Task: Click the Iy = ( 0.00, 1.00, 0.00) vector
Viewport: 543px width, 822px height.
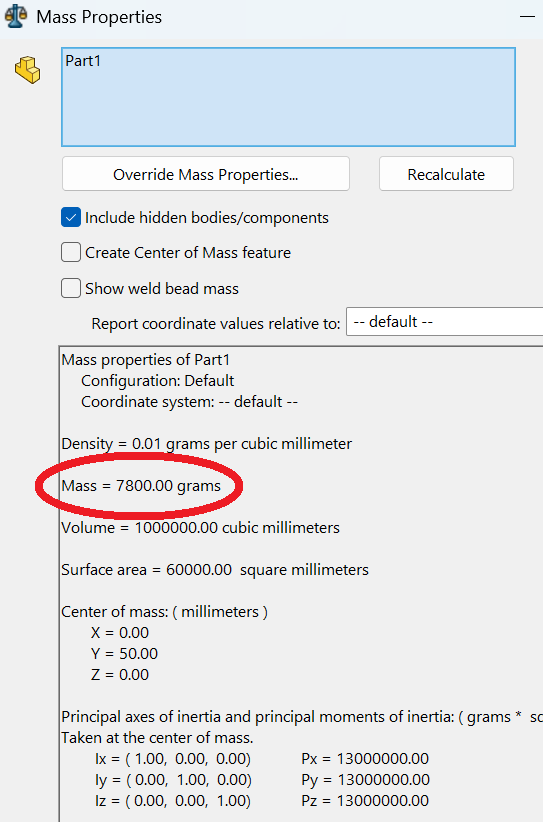Action: pos(173,780)
